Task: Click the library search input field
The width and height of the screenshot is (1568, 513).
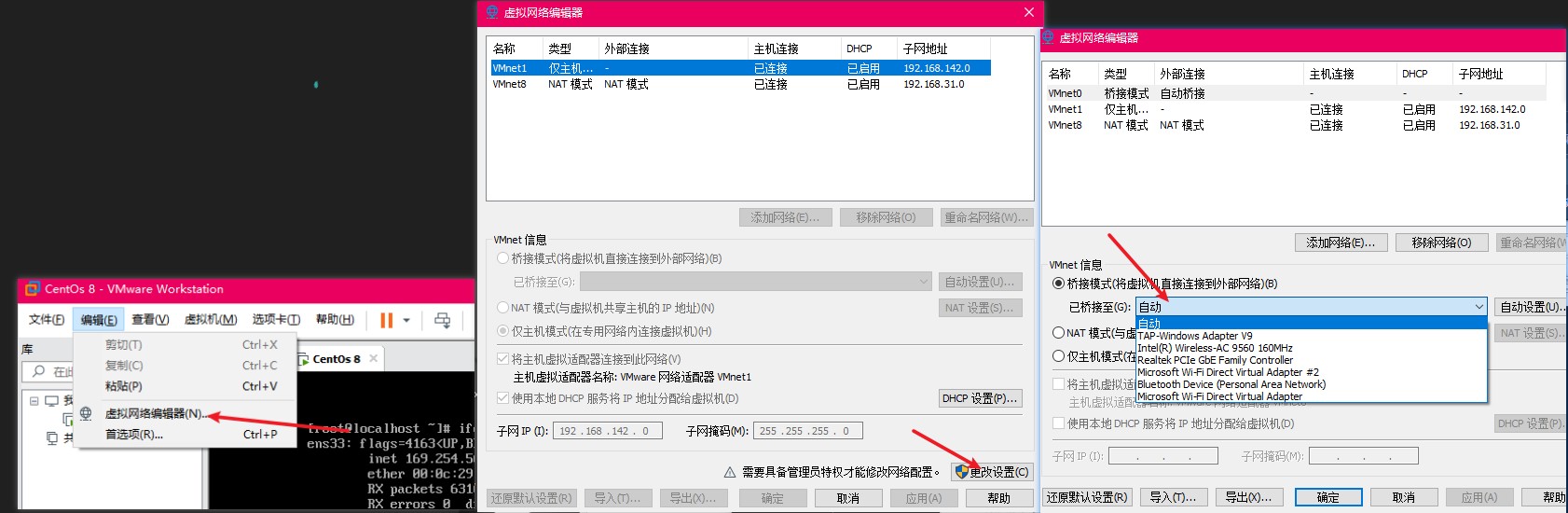Action: [x=48, y=371]
